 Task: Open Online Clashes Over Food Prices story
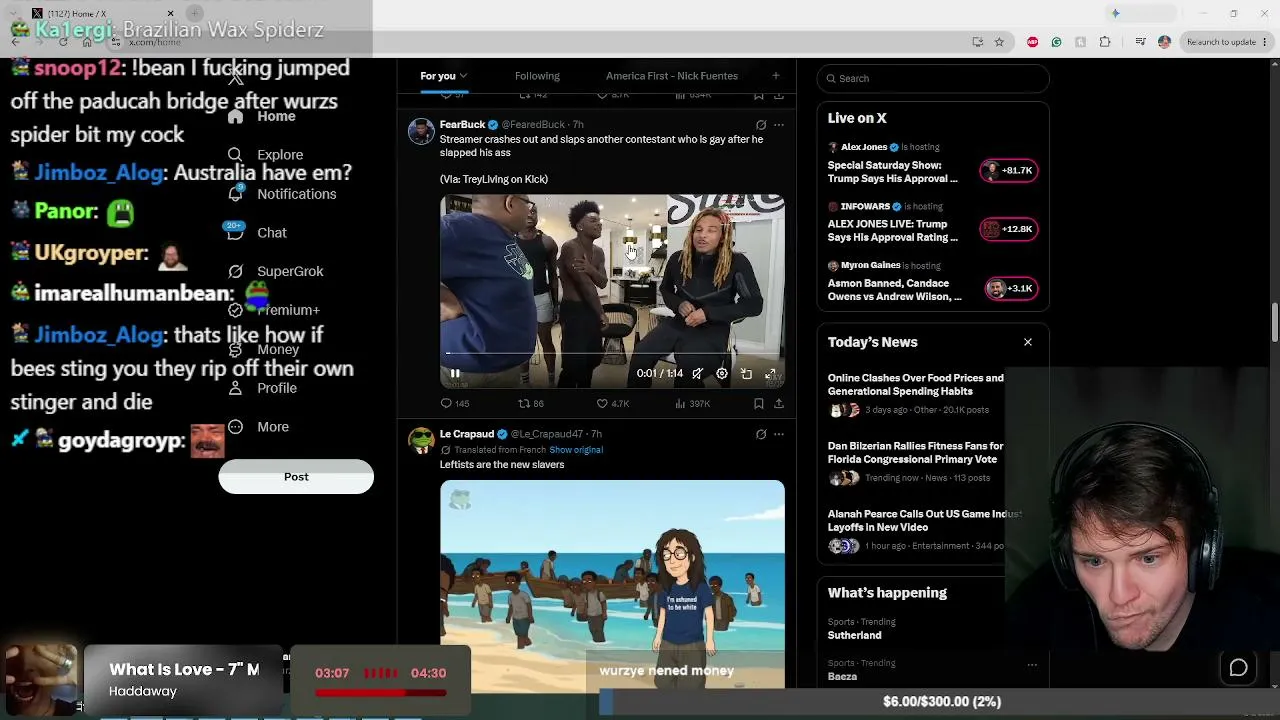916,394
